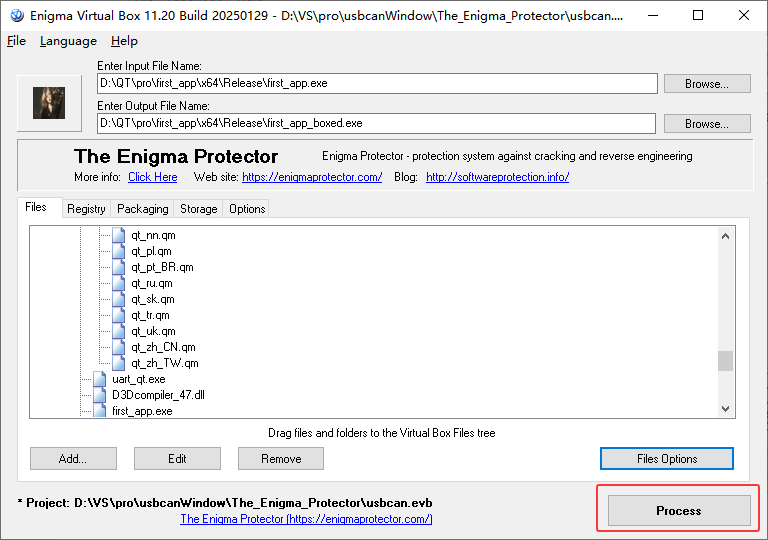The height and width of the screenshot is (540, 768).
Task: Click the Edit button
Action: pyautogui.click(x=177, y=459)
